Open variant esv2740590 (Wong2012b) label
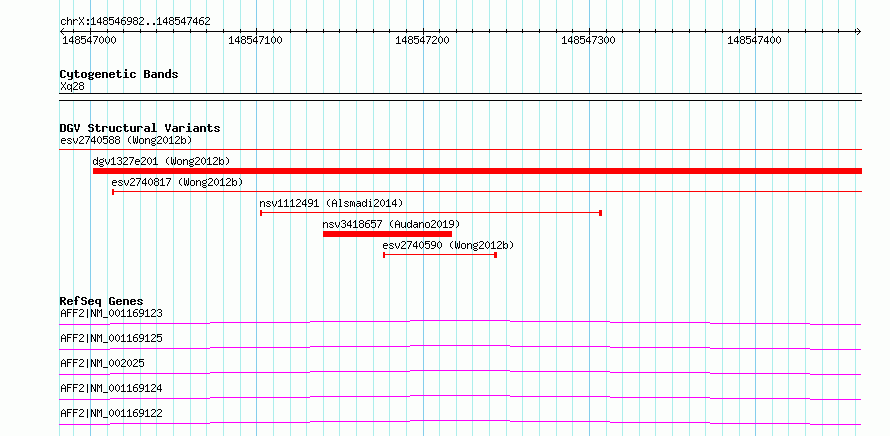890x436 pixels. click(448, 245)
